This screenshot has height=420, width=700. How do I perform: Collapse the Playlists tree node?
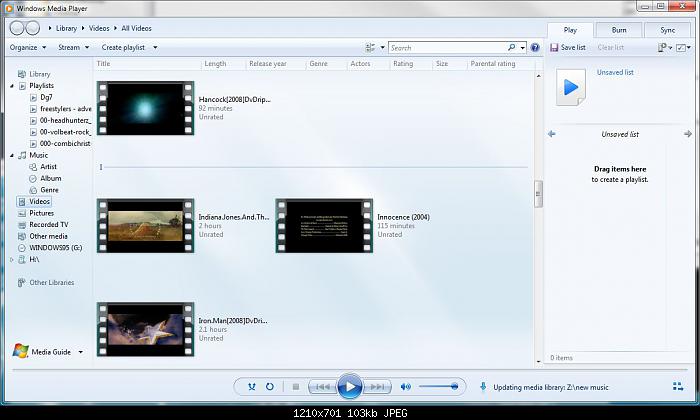coord(12,86)
